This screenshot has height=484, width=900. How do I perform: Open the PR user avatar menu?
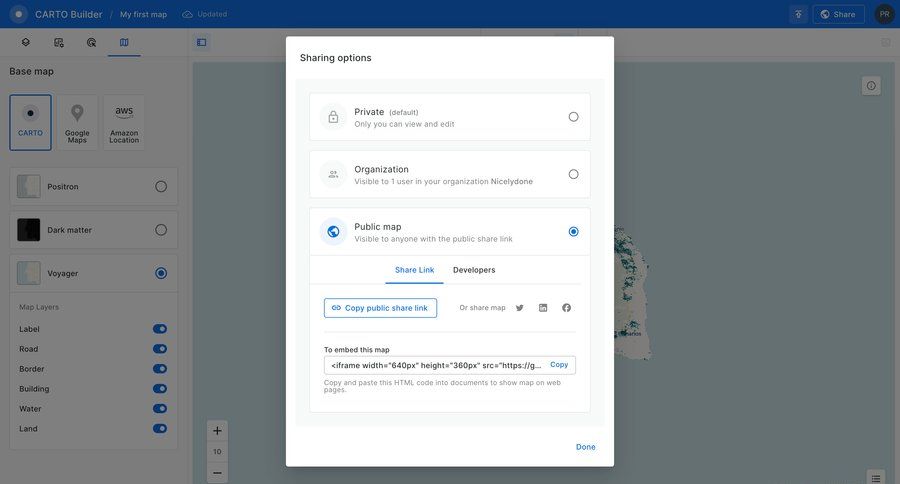click(885, 14)
